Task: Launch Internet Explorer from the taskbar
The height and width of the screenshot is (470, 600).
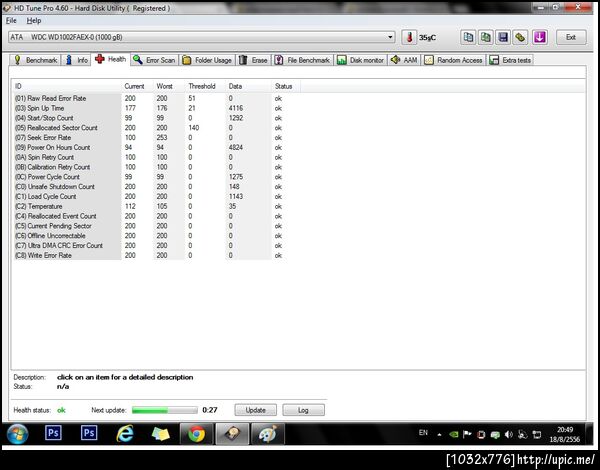Action: (x=125, y=434)
